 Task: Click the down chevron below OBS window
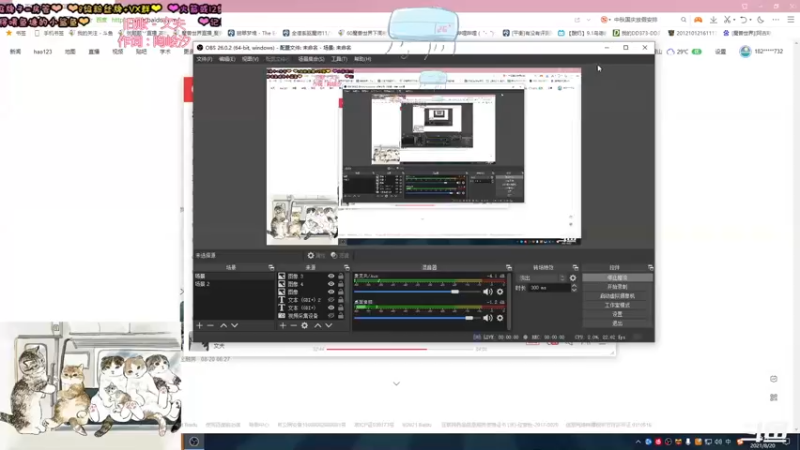(x=396, y=384)
